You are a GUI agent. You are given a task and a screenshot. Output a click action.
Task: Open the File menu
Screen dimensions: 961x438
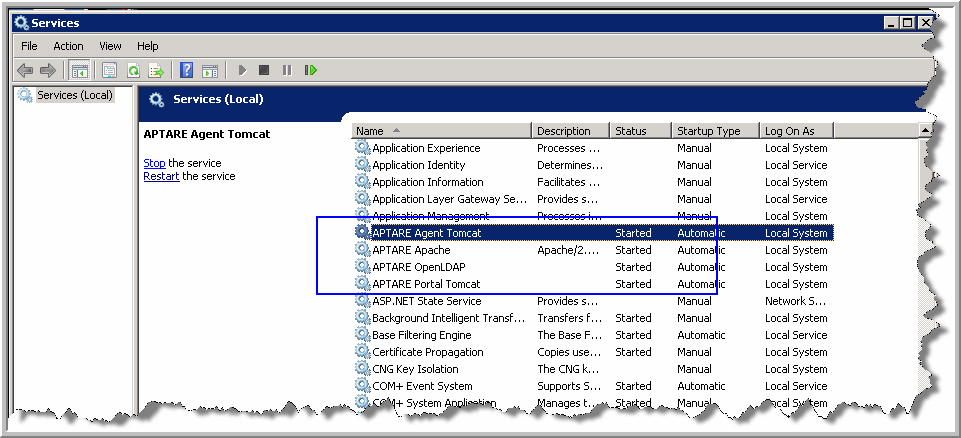coord(29,46)
